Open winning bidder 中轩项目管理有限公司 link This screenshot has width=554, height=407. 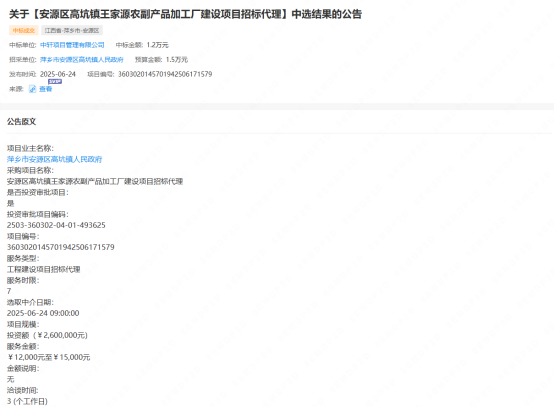(x=72, y=45)
